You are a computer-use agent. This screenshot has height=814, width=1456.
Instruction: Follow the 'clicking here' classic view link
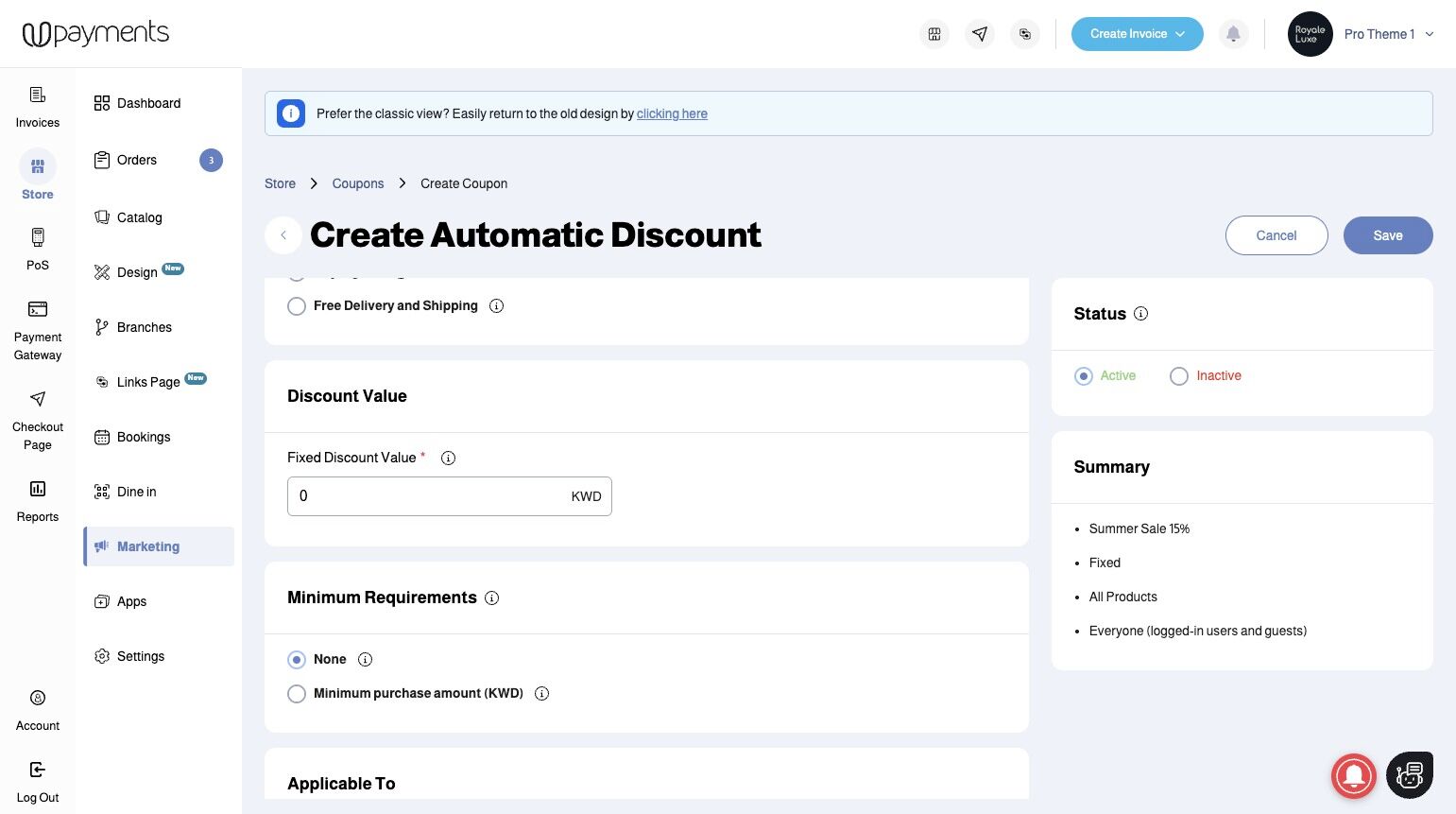(672, 113)
